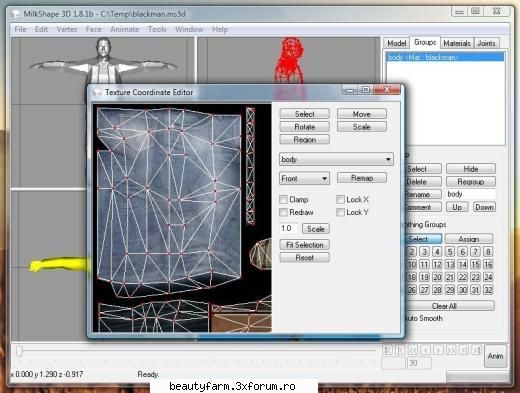Select smoothing group 32
This screenshot has width=520, height=393.
[488, 290]
